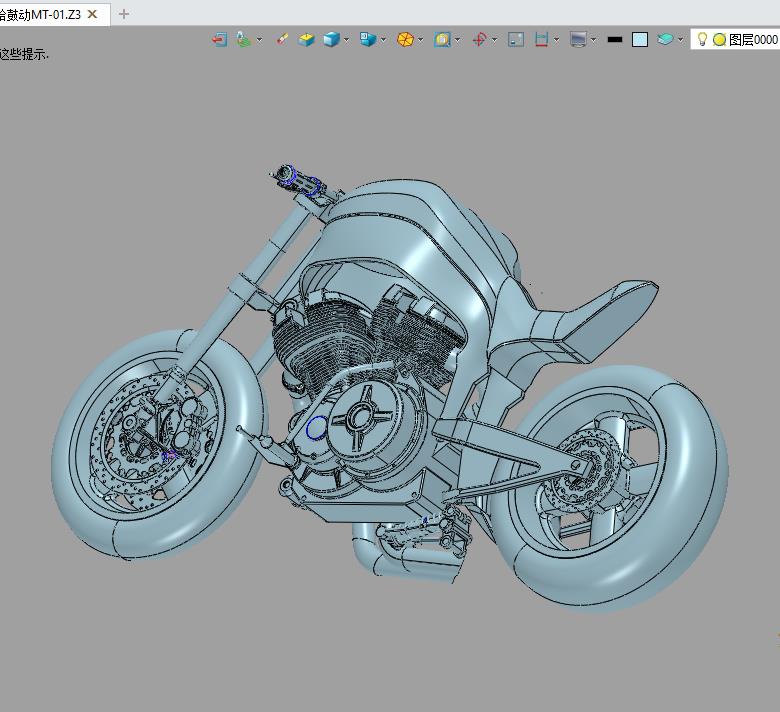Toggle the yellow circle layer status icon
The width and height of the screenshot is (780, 712).
[718, 40]
